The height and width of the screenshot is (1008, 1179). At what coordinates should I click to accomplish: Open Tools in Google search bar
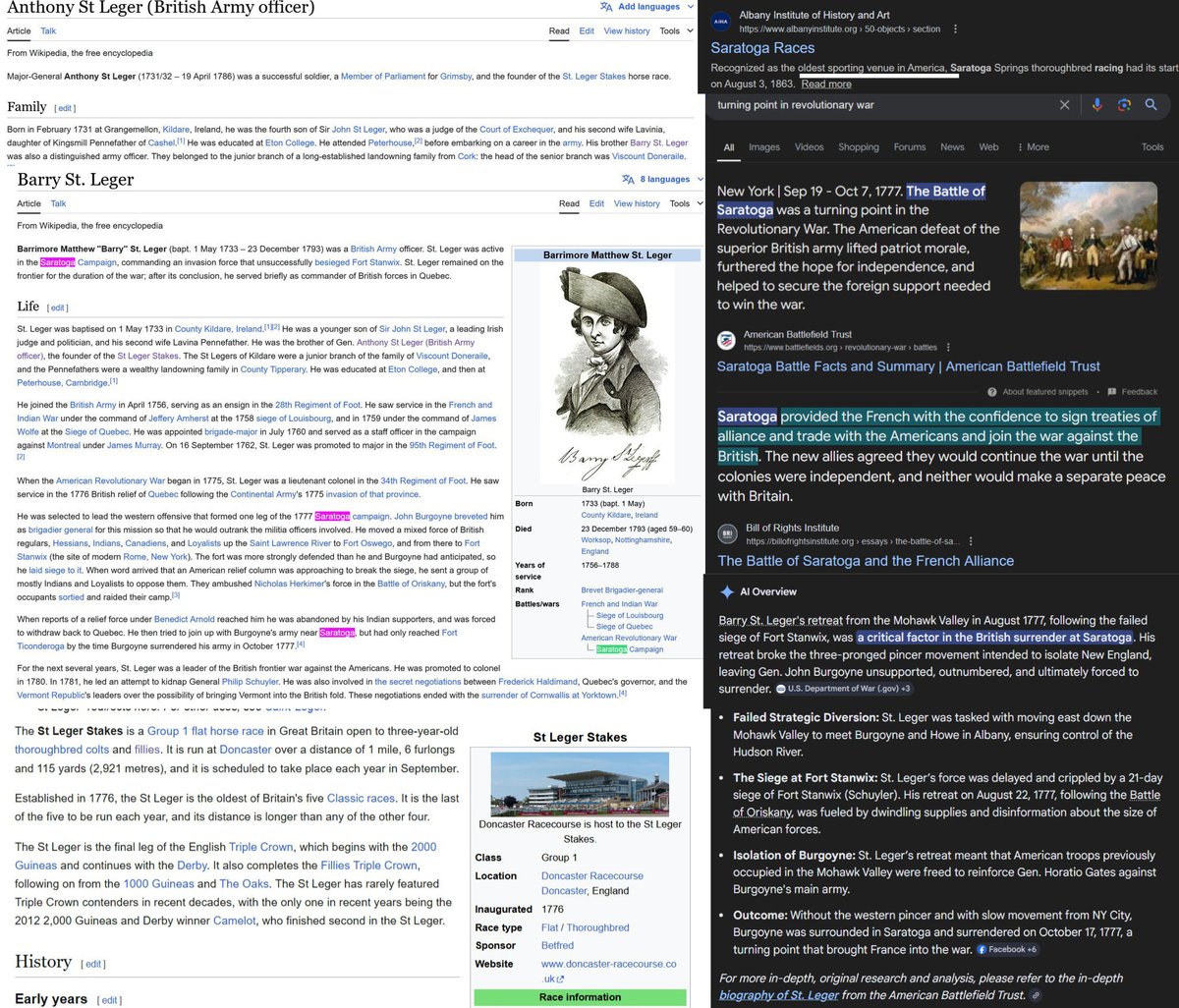pyautogui.click(x=1152, y=147)
